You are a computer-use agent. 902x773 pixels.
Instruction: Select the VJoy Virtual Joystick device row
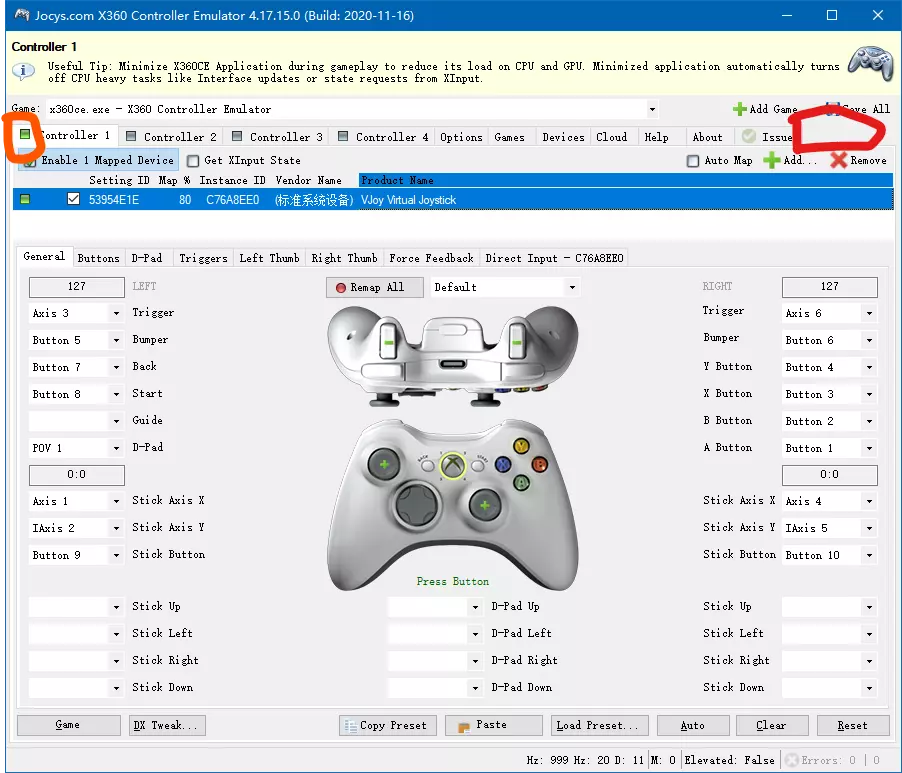click(453, 200)
